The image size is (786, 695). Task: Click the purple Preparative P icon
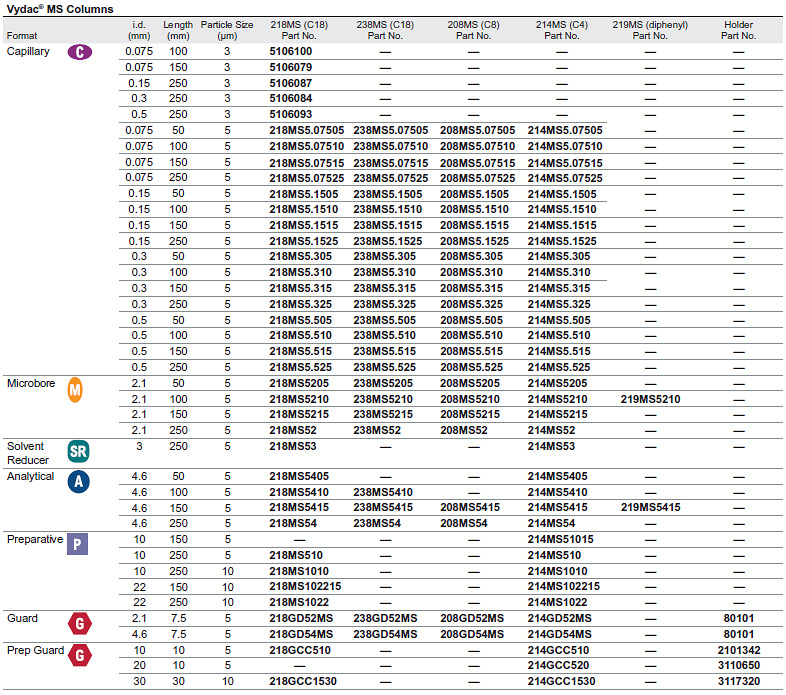pyautogui.click(x=77, y=544)
